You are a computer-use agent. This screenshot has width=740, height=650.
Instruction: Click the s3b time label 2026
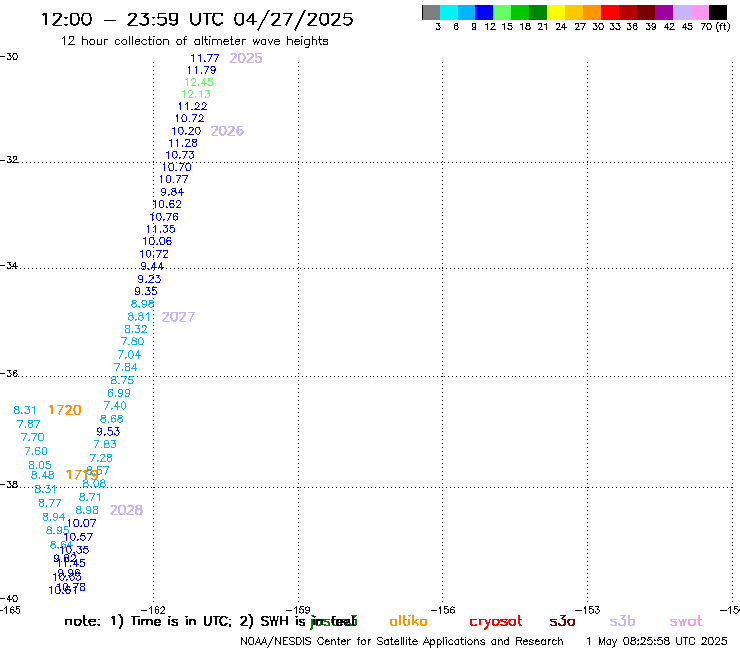227,131
